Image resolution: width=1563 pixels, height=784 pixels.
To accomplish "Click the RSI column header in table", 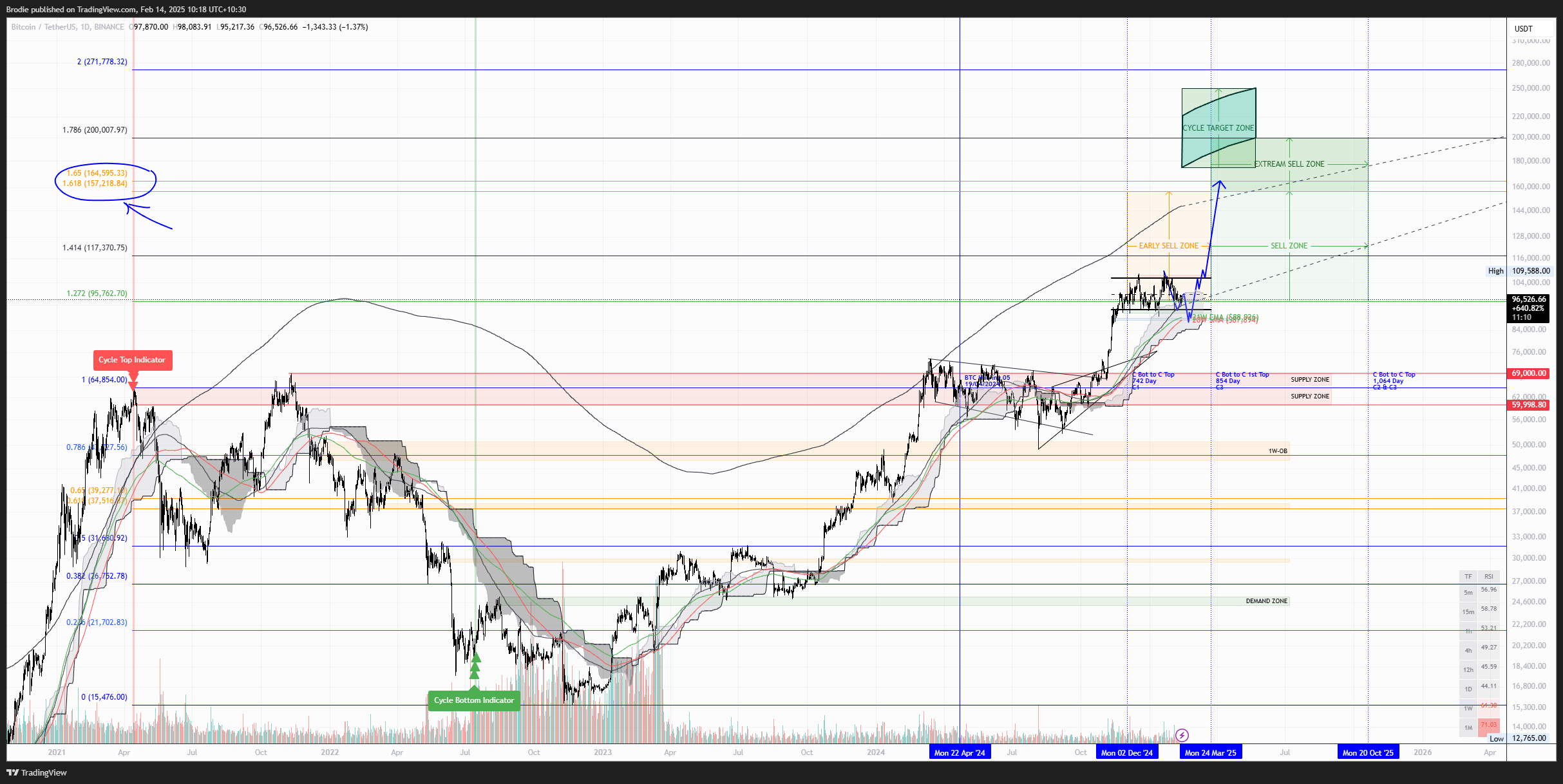I will point(1489,576).
